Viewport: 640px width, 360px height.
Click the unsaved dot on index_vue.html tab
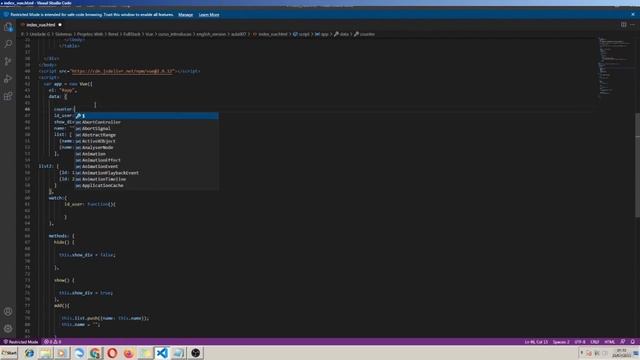tap(60, 24)
